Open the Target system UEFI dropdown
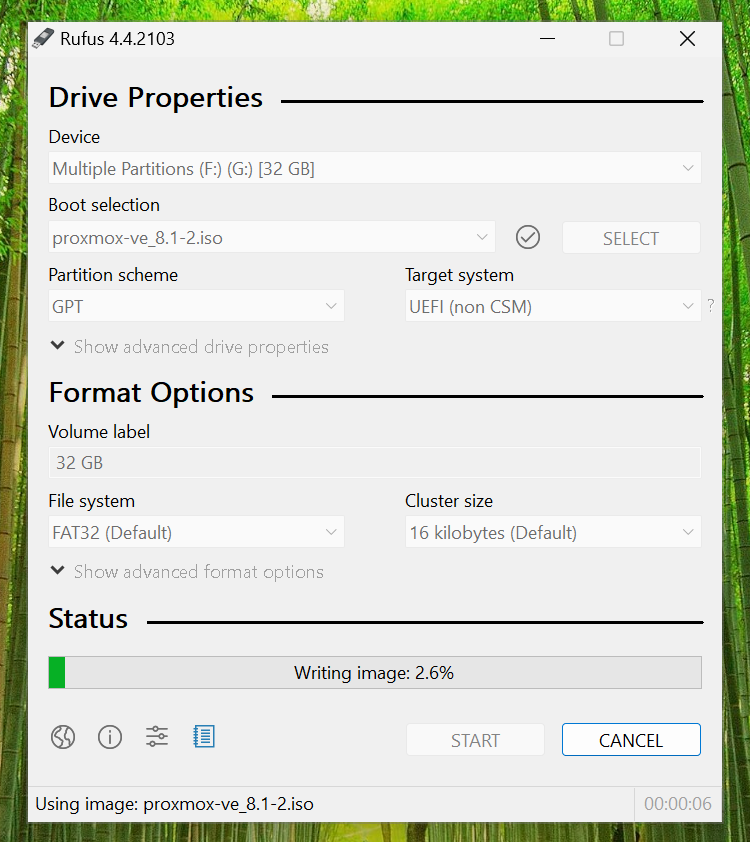The width and height of the screenshot is (750, 842). click(x=553, y=306)
